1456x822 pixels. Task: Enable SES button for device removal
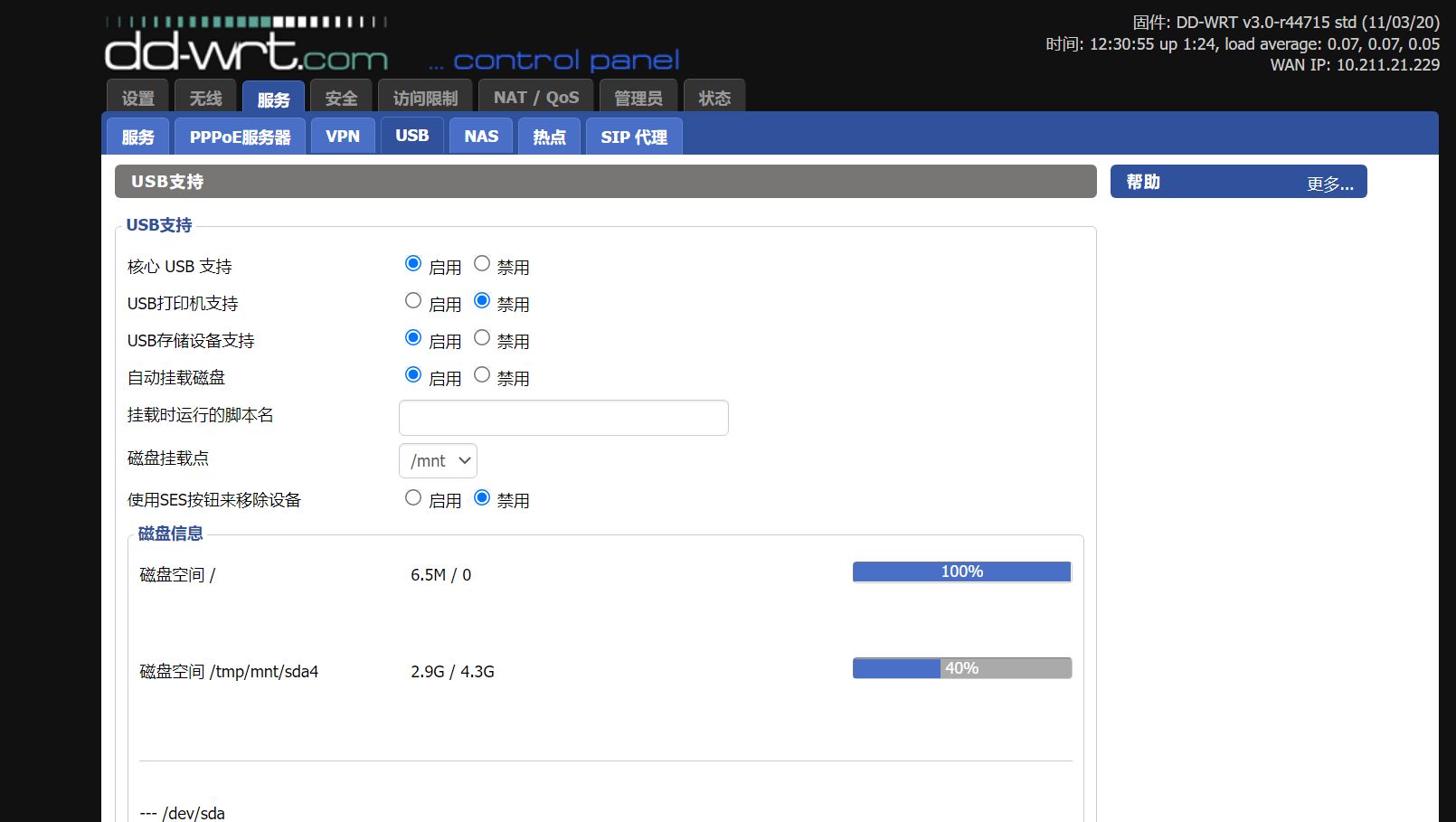(x=413, y=497)
